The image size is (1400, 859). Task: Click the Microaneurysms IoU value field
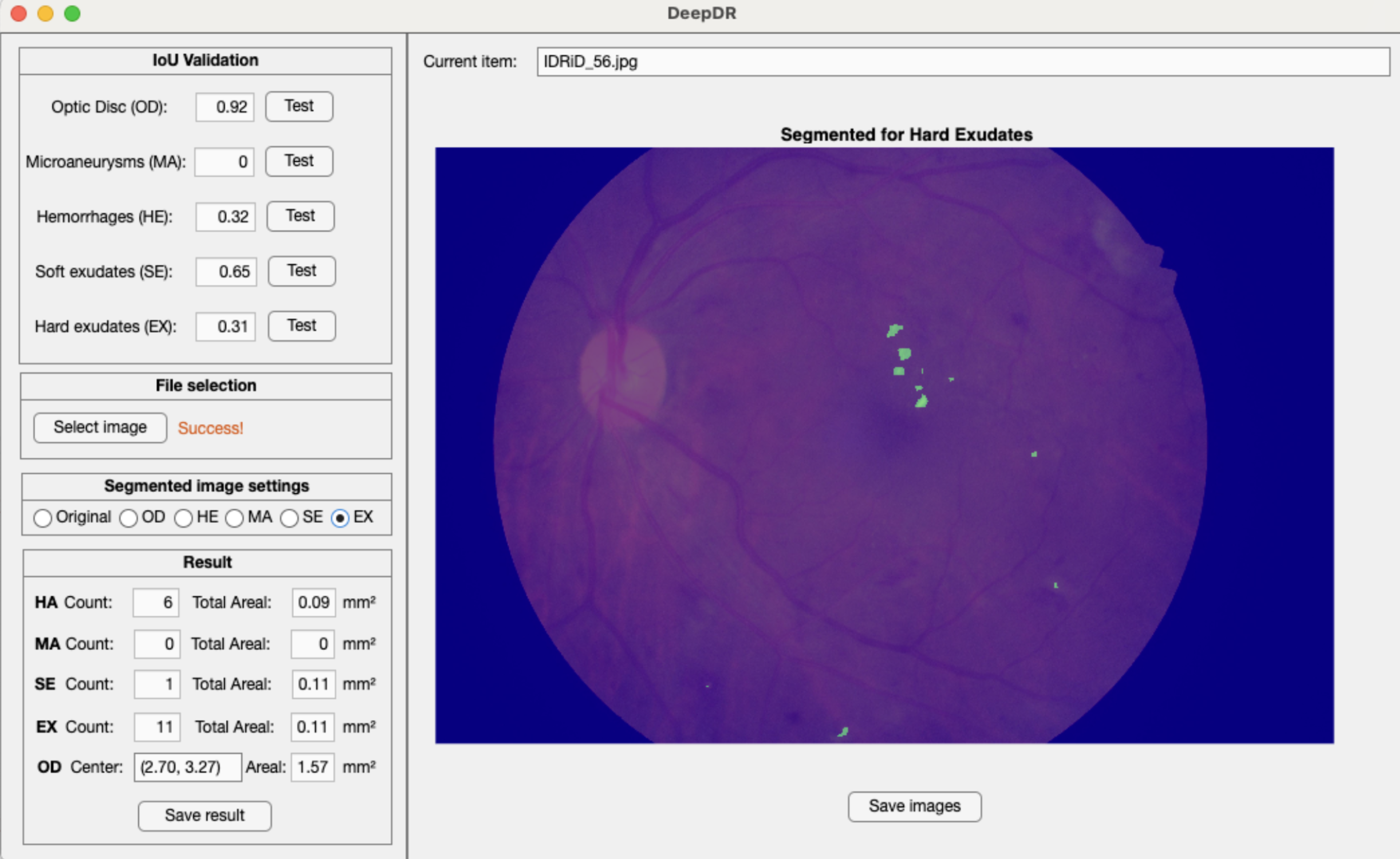coord(224,162)
